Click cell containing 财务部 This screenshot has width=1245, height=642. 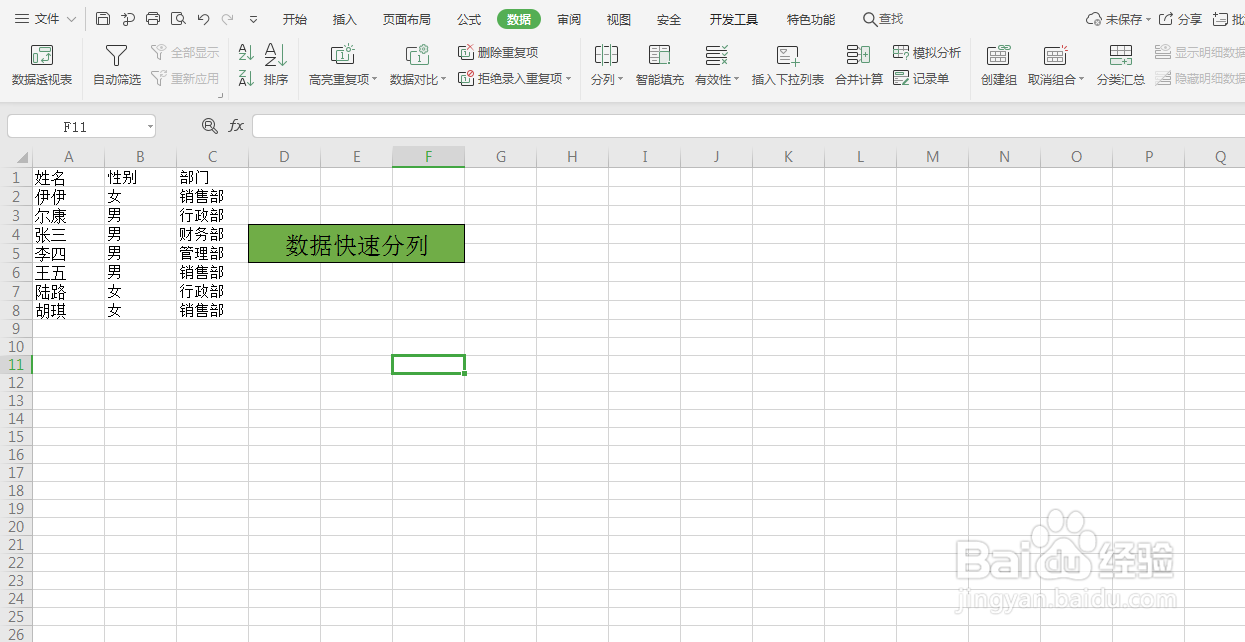[x=212, y=234]
